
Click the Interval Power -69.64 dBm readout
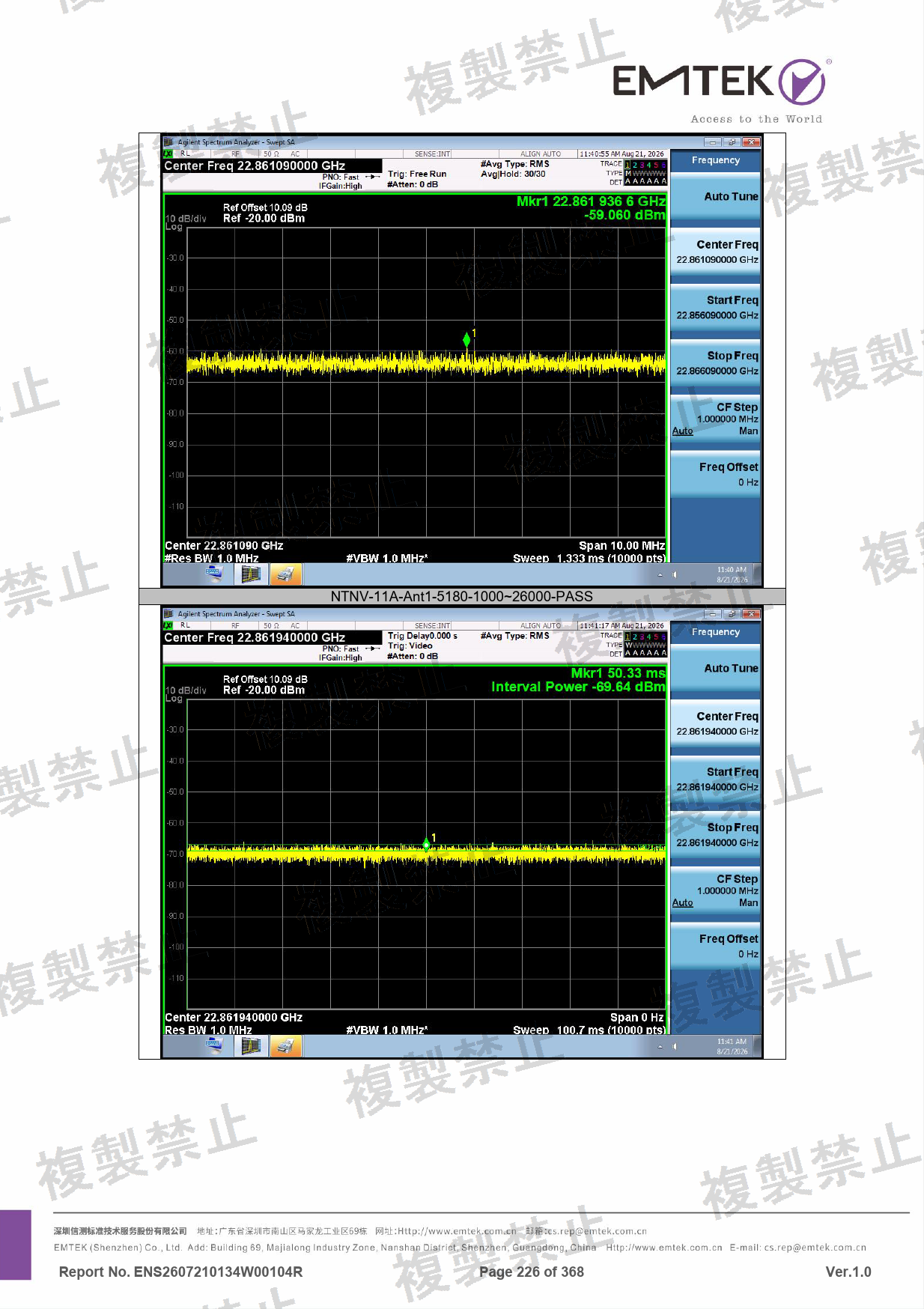[x=578, y=687]
